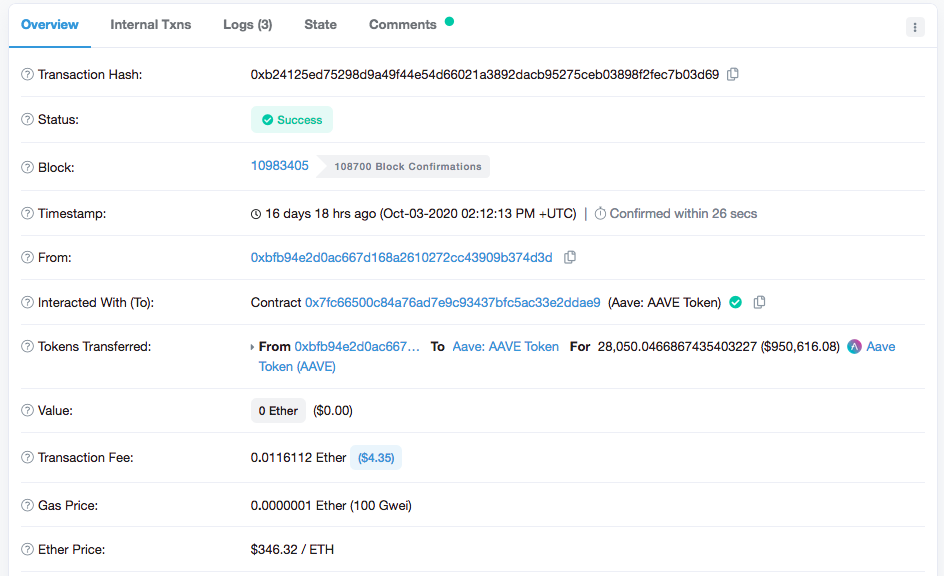This screenshot has width=944, height=576.
Task: Open contract address 0x7fc66500c84a76ad... link
Action: [453, 302]
